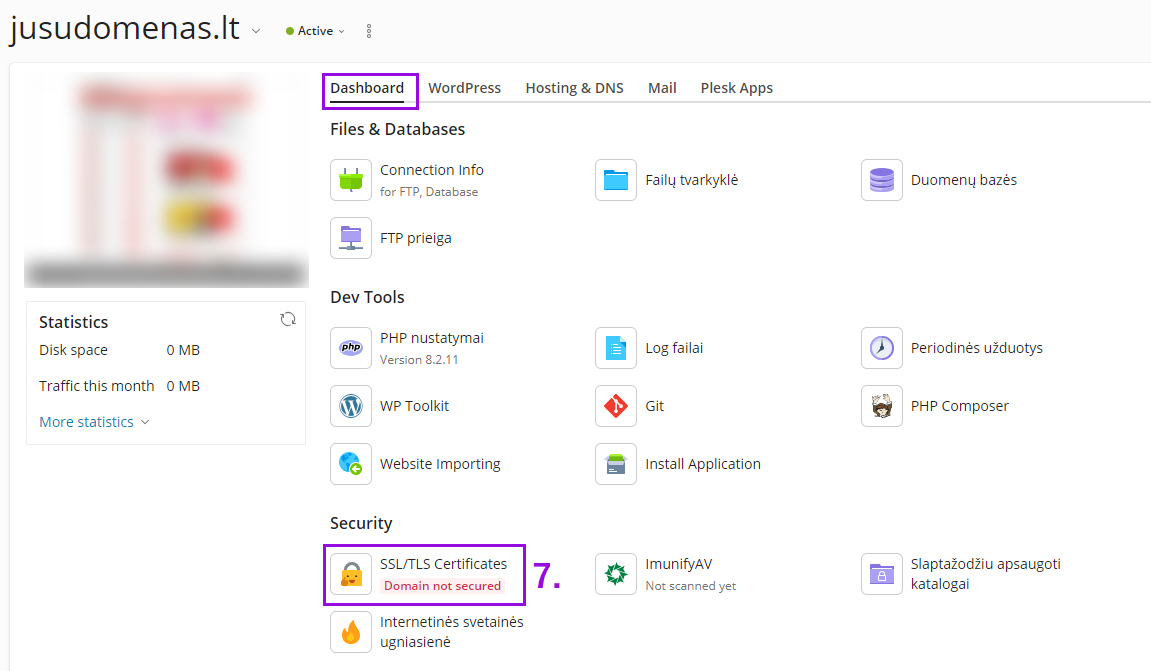The width and height of the screenshot is (1151, 671).
Task: Open PHP Composer icon
Action: pos(882,406)
